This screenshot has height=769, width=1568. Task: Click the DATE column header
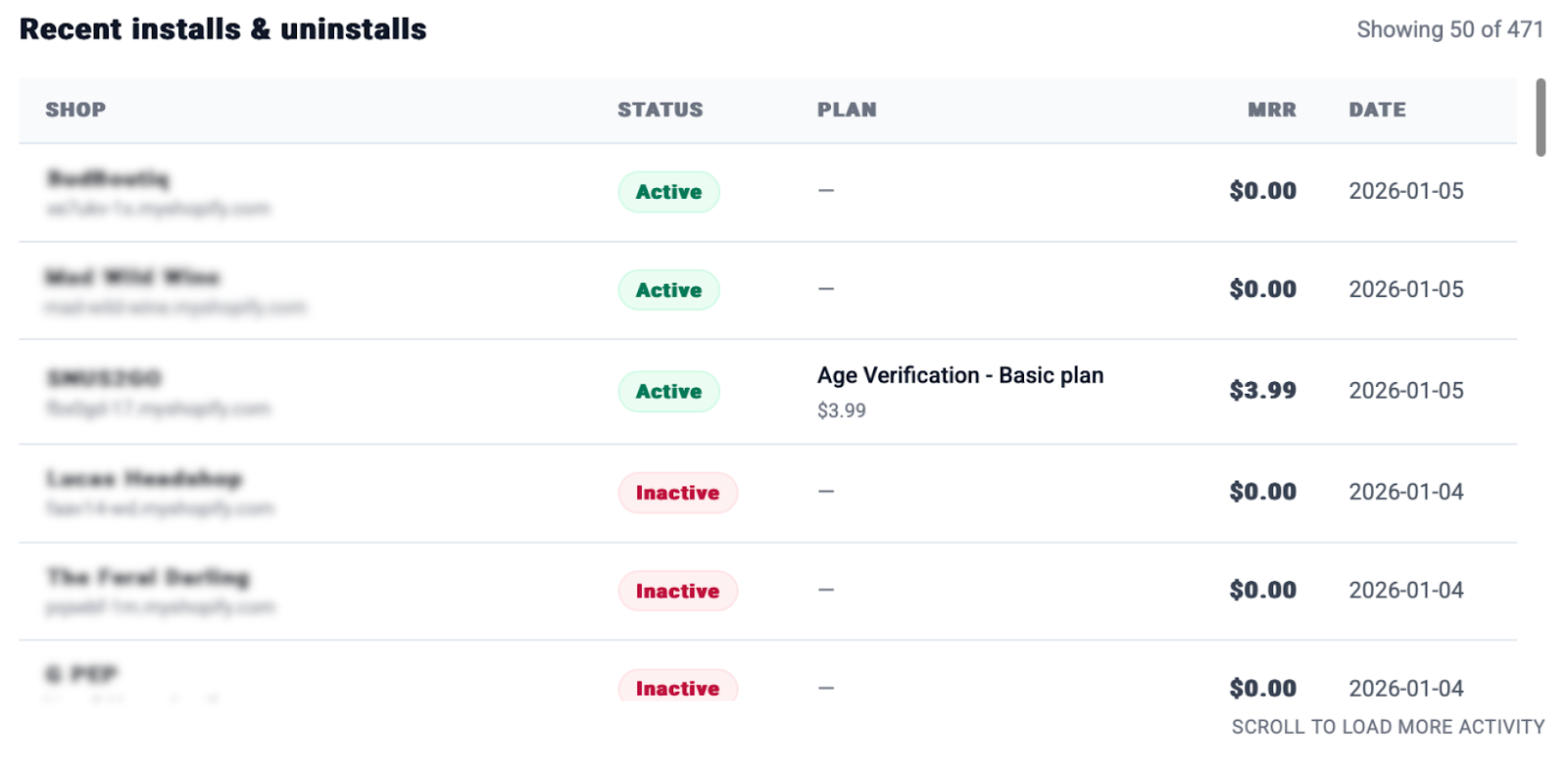[1377, 110]
